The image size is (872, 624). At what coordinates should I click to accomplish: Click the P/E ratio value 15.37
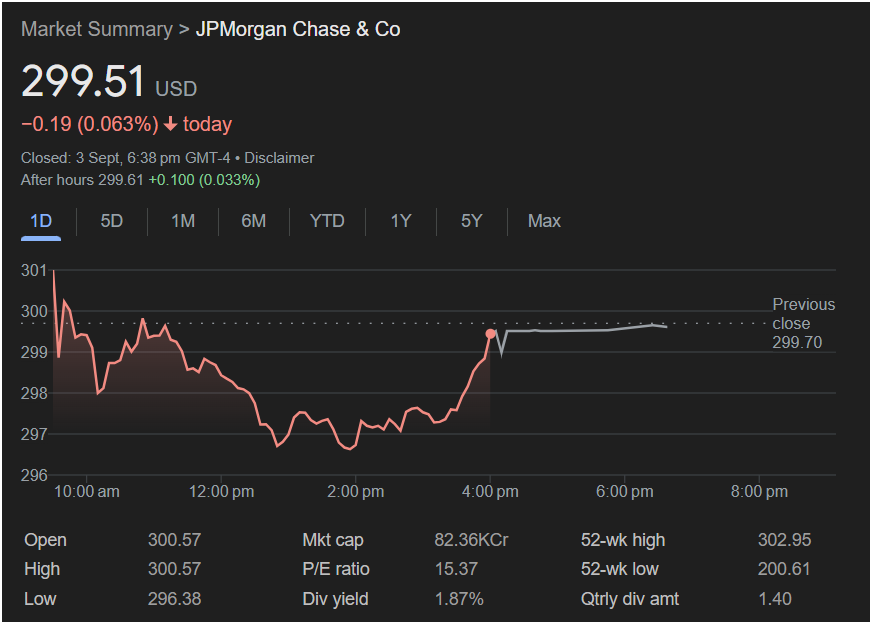tap(456, 569)
